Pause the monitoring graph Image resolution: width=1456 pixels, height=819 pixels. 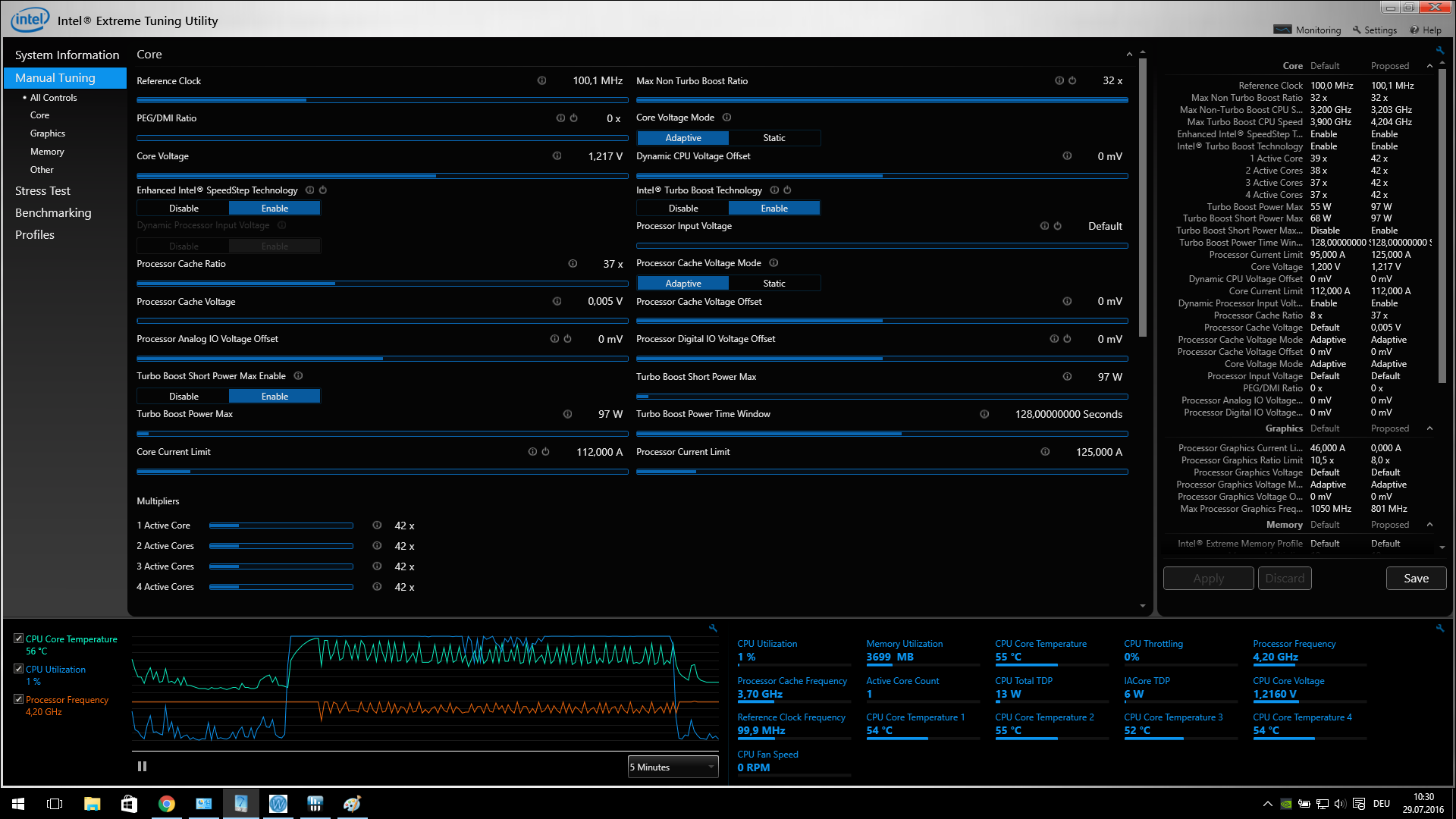coord(142,767)
